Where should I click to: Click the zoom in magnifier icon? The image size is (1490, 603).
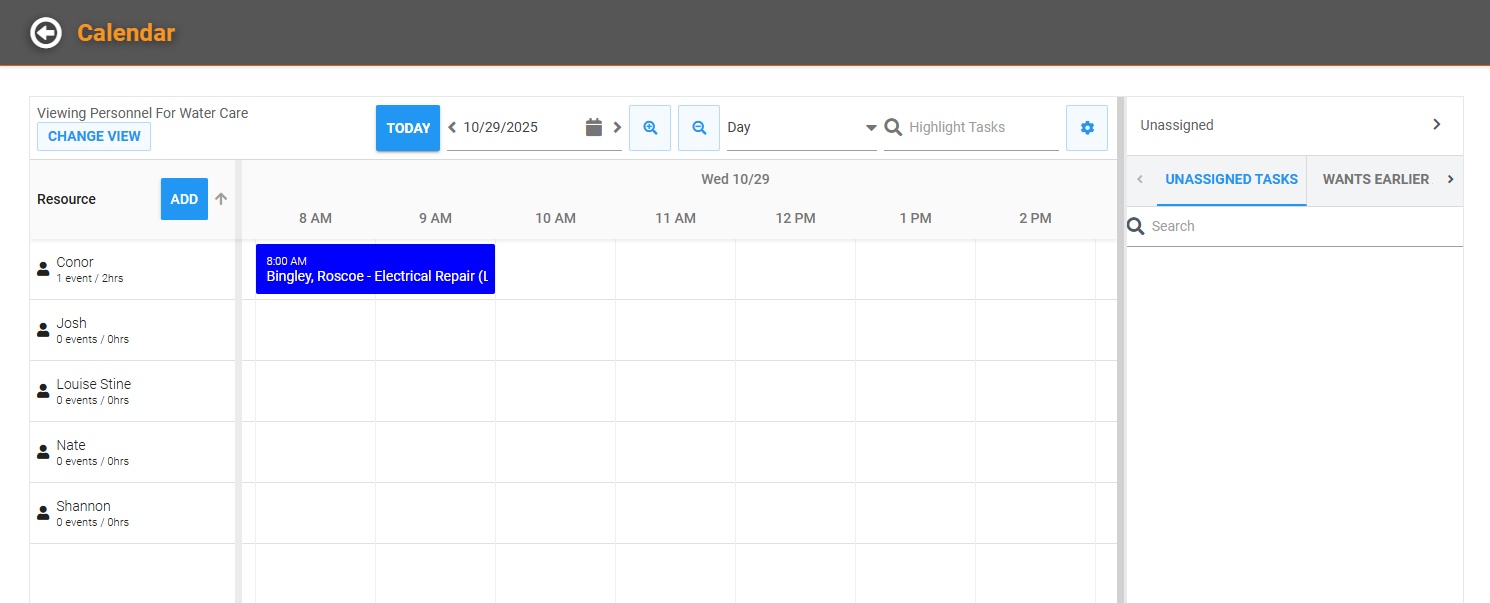(x=650, y=128)
